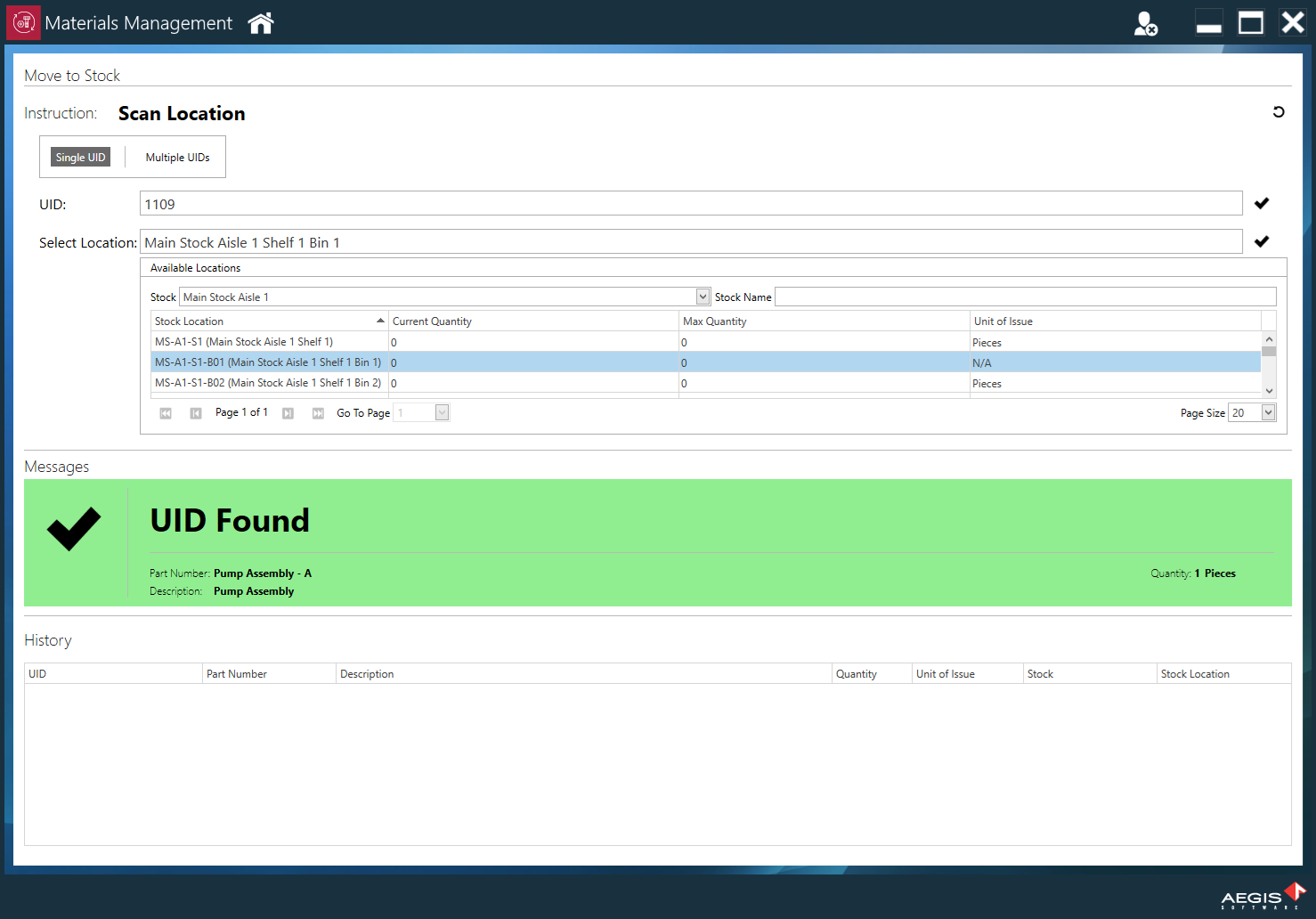Switch to Multiple UIDs mode

pos(177,158)
